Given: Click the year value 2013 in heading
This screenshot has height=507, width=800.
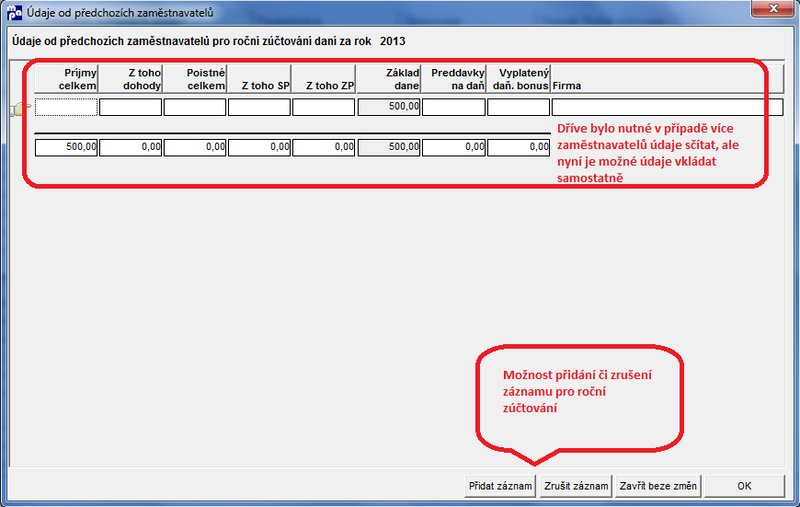Looking at the screenshot, I should point(392,41).
